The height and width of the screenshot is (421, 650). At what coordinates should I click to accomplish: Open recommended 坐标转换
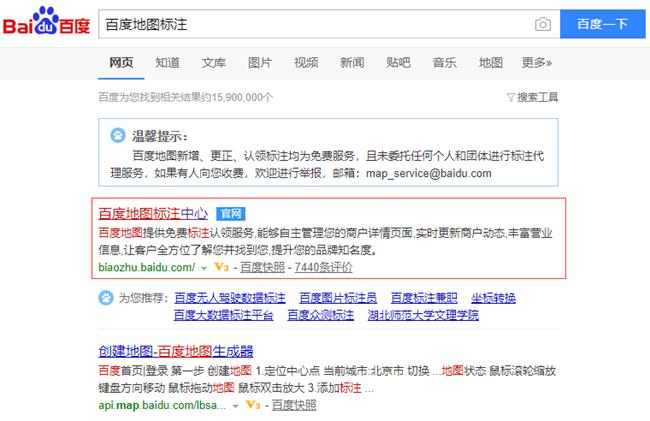(493, 298)
